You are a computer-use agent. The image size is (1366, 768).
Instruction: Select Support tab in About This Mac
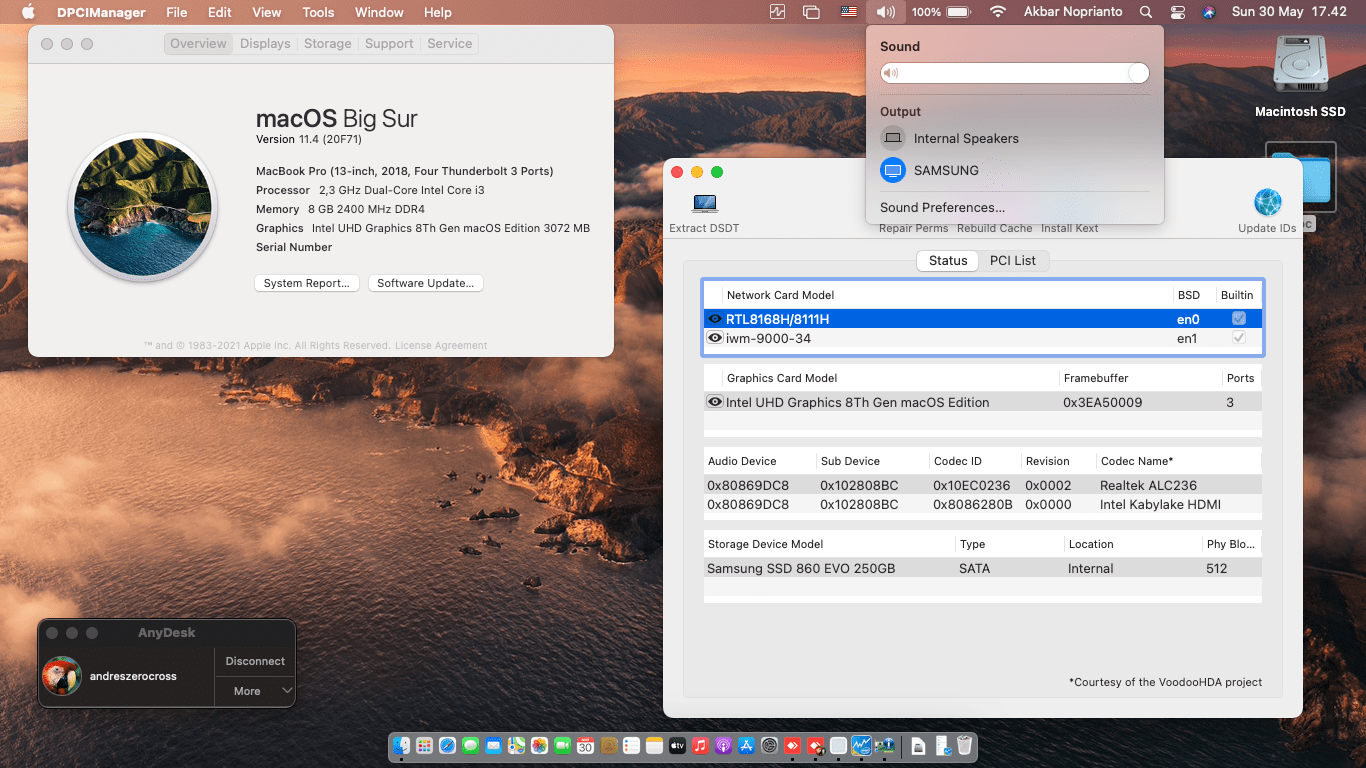click(389, 44)
